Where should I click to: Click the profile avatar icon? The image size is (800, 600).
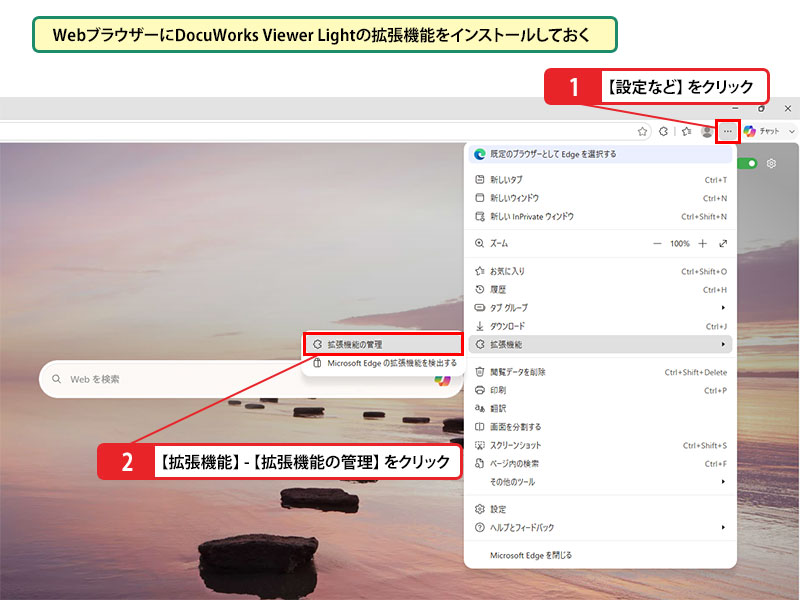coord(707,132)
